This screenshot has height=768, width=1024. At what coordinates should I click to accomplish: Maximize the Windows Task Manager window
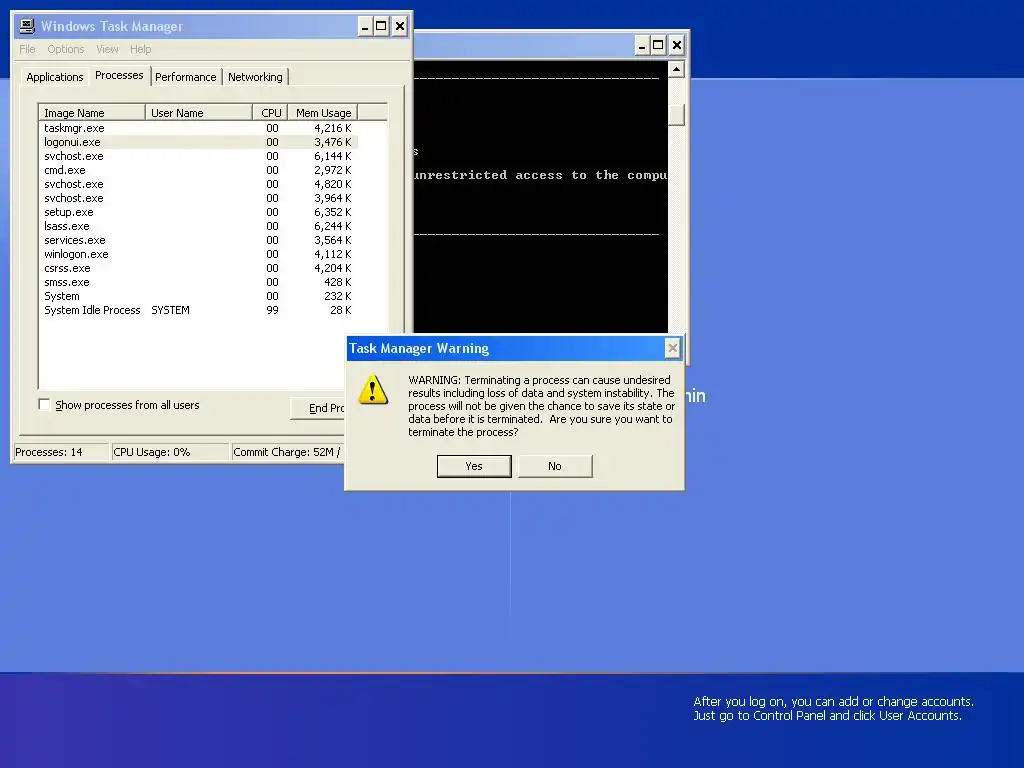click(381, 27)
